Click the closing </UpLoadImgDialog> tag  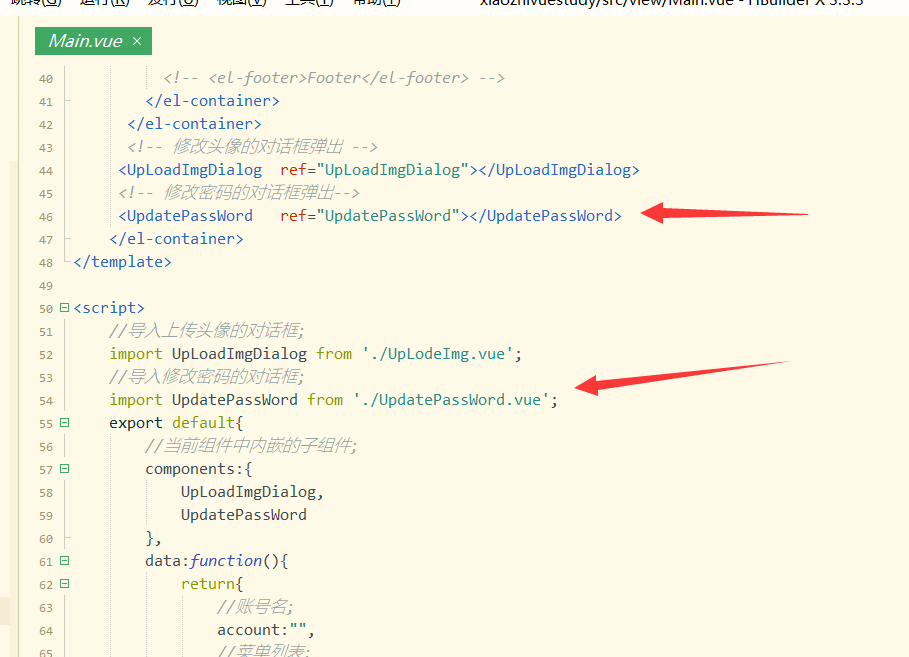coord(559,170)
